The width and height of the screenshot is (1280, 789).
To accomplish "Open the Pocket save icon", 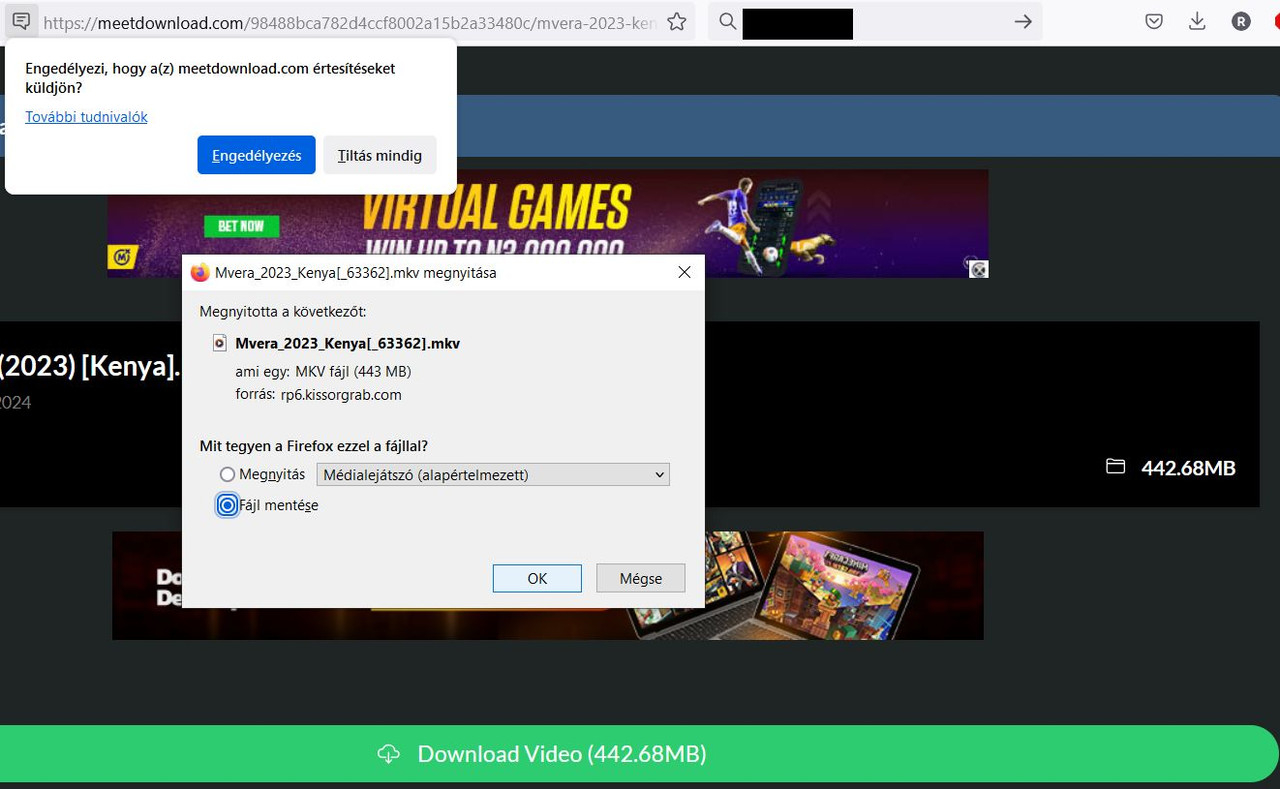I will [1154, 21].
